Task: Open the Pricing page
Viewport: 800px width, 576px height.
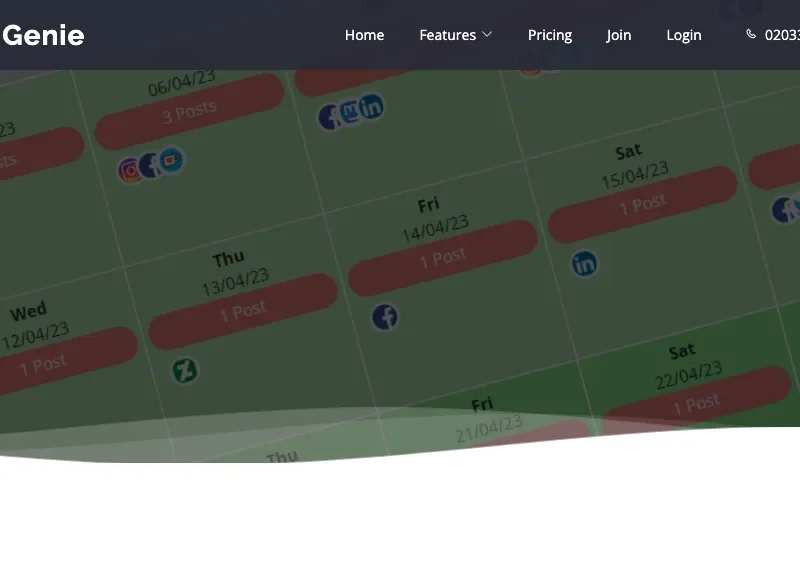Action: click(549, 35)
